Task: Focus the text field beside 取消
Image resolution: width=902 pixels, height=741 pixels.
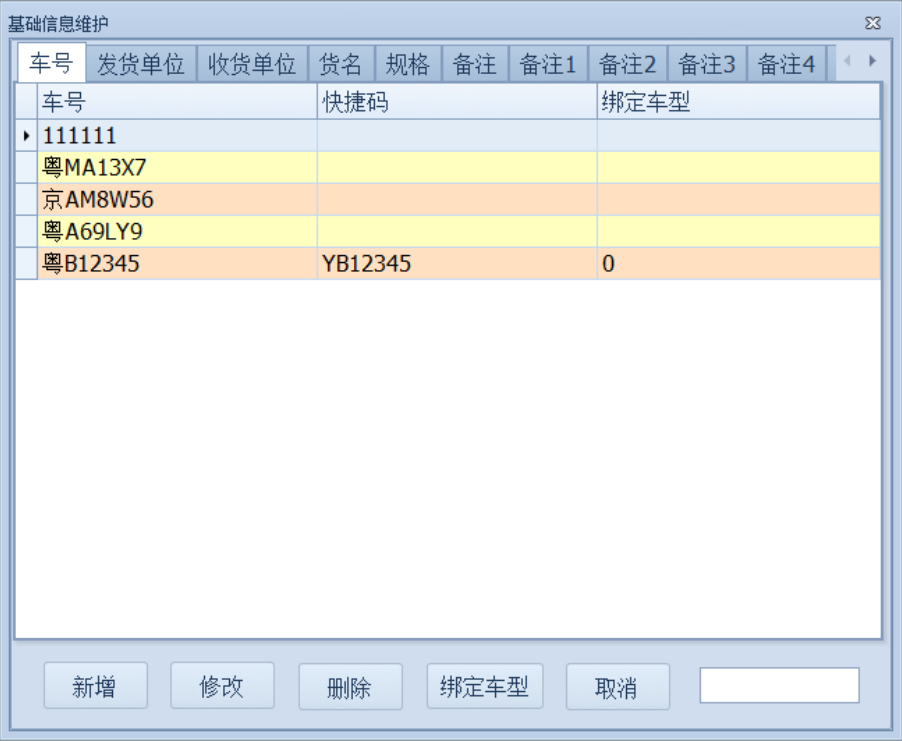Action: click(x=779, y=685)
